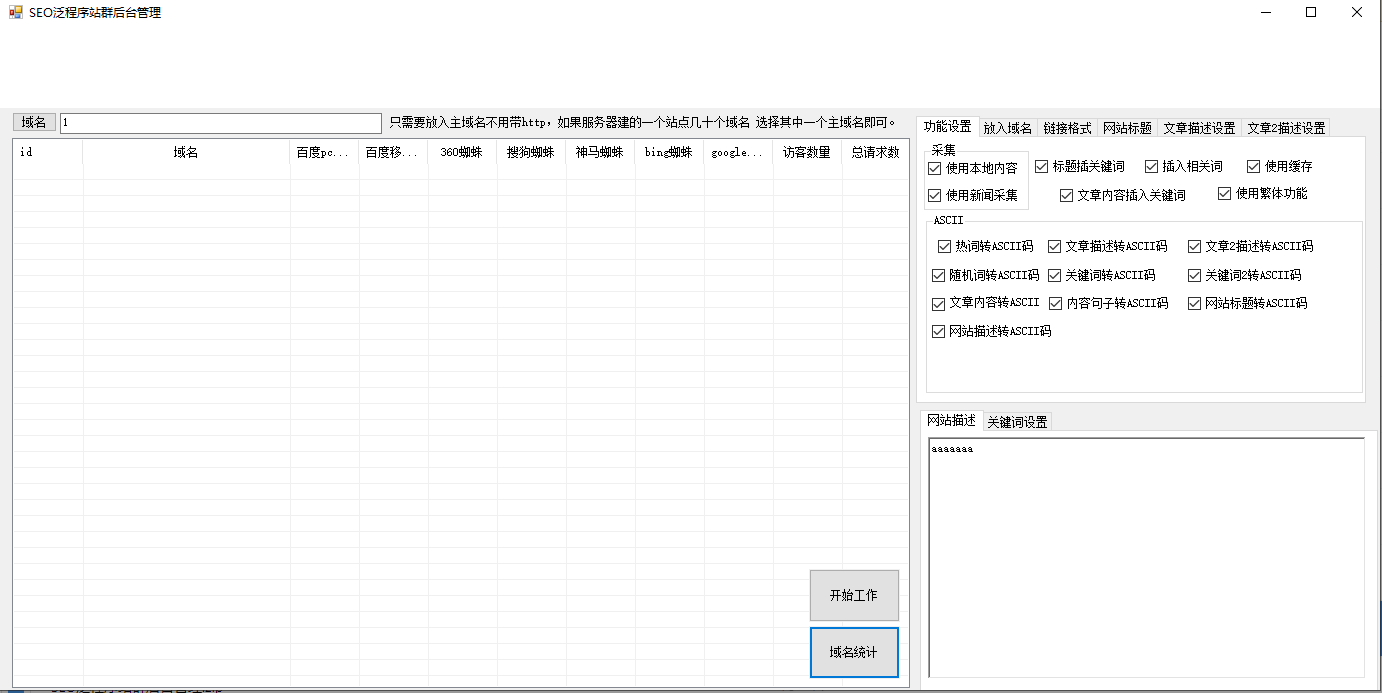Uncheck 使用繁体功能 checkbox
Image resolution: width=1382 pixels, height=693 pixels.
1225,193
